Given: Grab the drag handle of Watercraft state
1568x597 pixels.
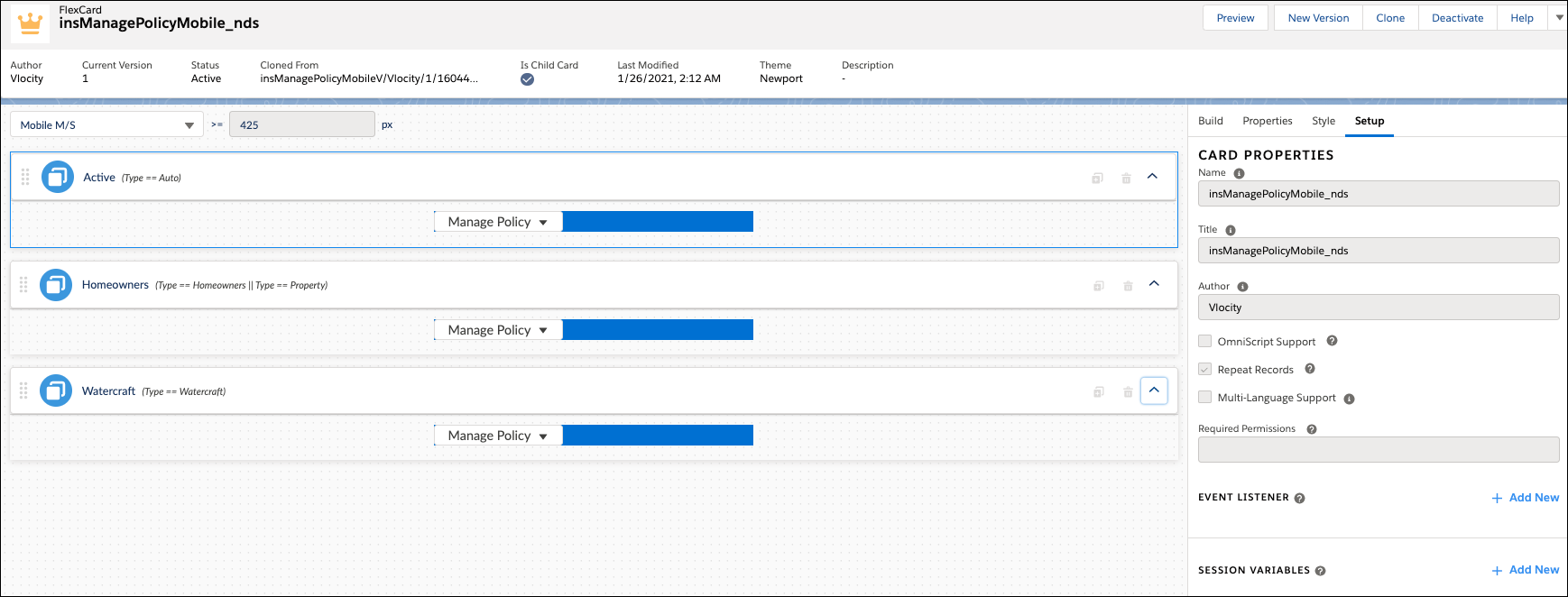Looking at the screenshot, I should pyautogui.click(x=23, y=390).
